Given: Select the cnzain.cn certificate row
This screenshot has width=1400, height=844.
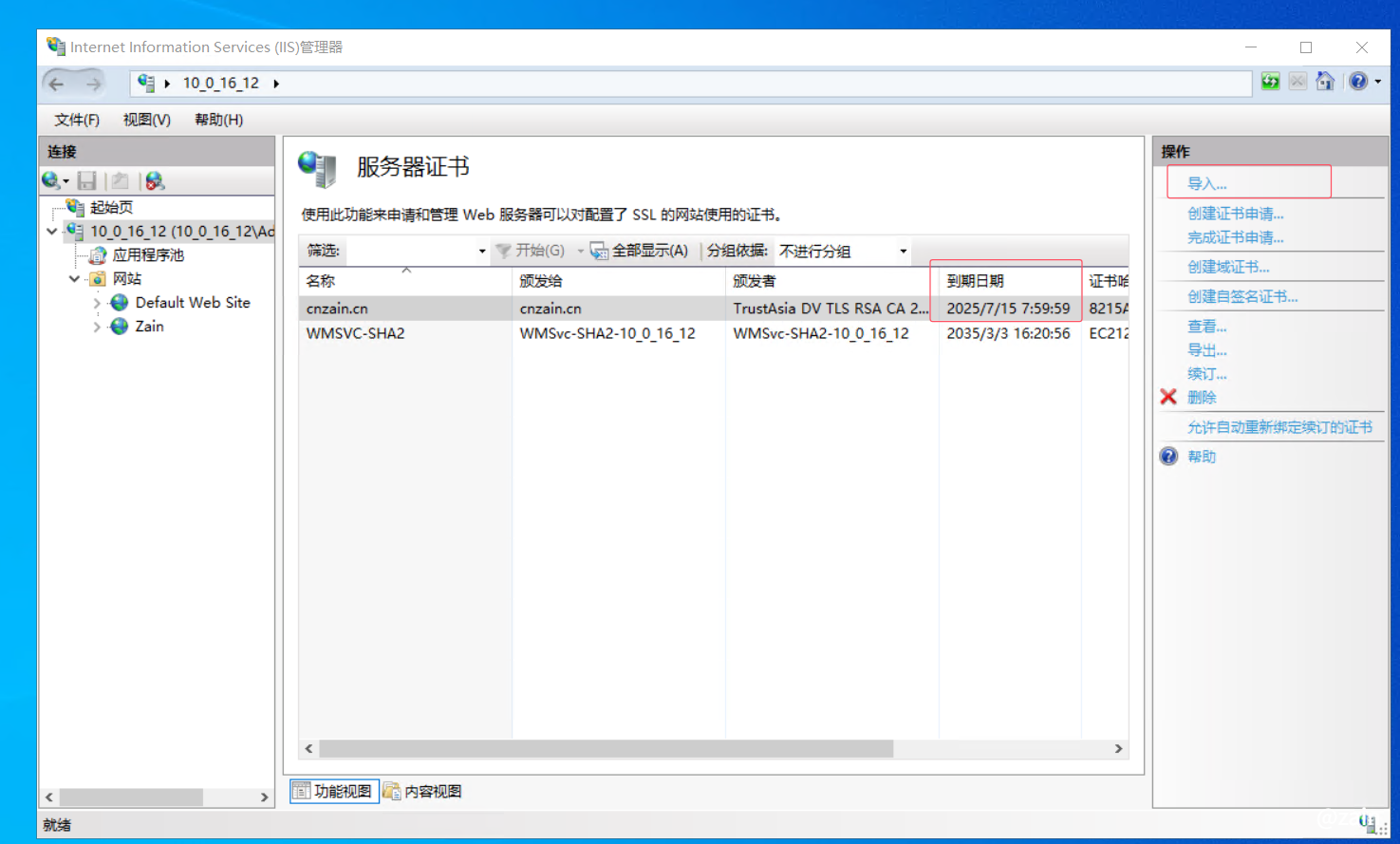Looking at the screenshot, I should 714,309.
